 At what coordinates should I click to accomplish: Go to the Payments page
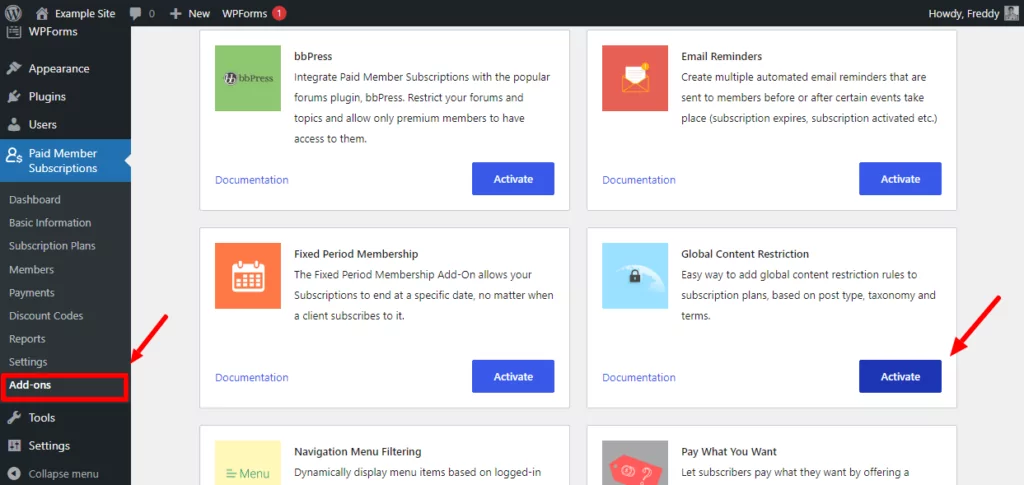[x=32, y=292]
